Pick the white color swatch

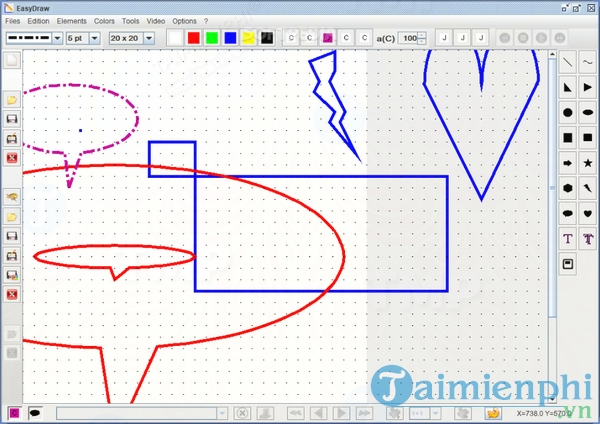click(x=175, y=38)
